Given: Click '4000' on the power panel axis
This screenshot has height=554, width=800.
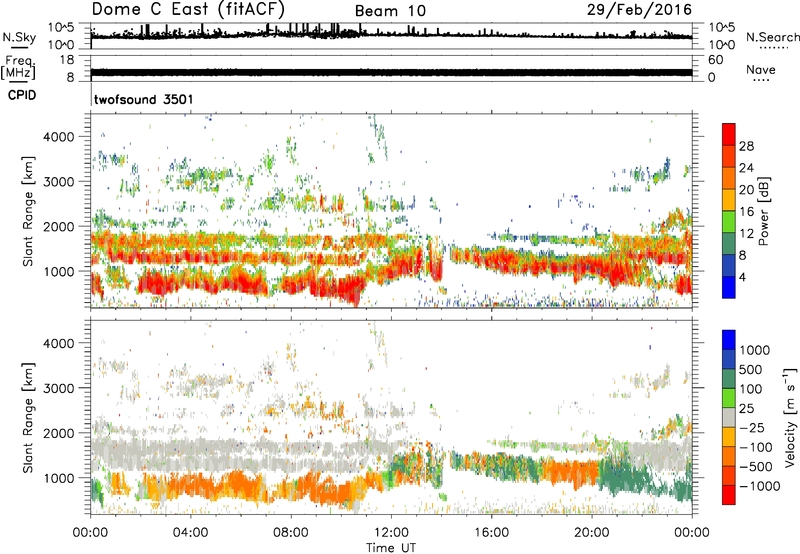Looking at the screenshot, I should click(x=58, y=137).
